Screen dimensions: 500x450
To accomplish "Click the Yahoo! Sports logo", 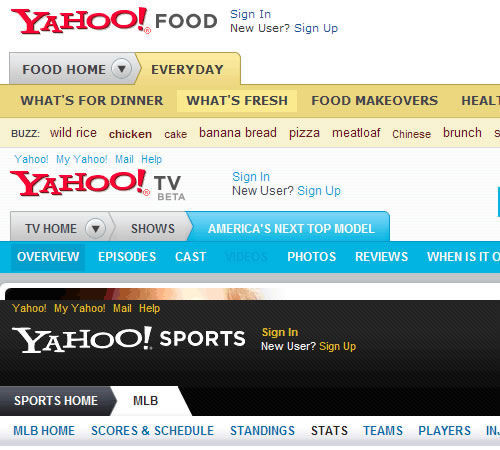I will [128, 339].
